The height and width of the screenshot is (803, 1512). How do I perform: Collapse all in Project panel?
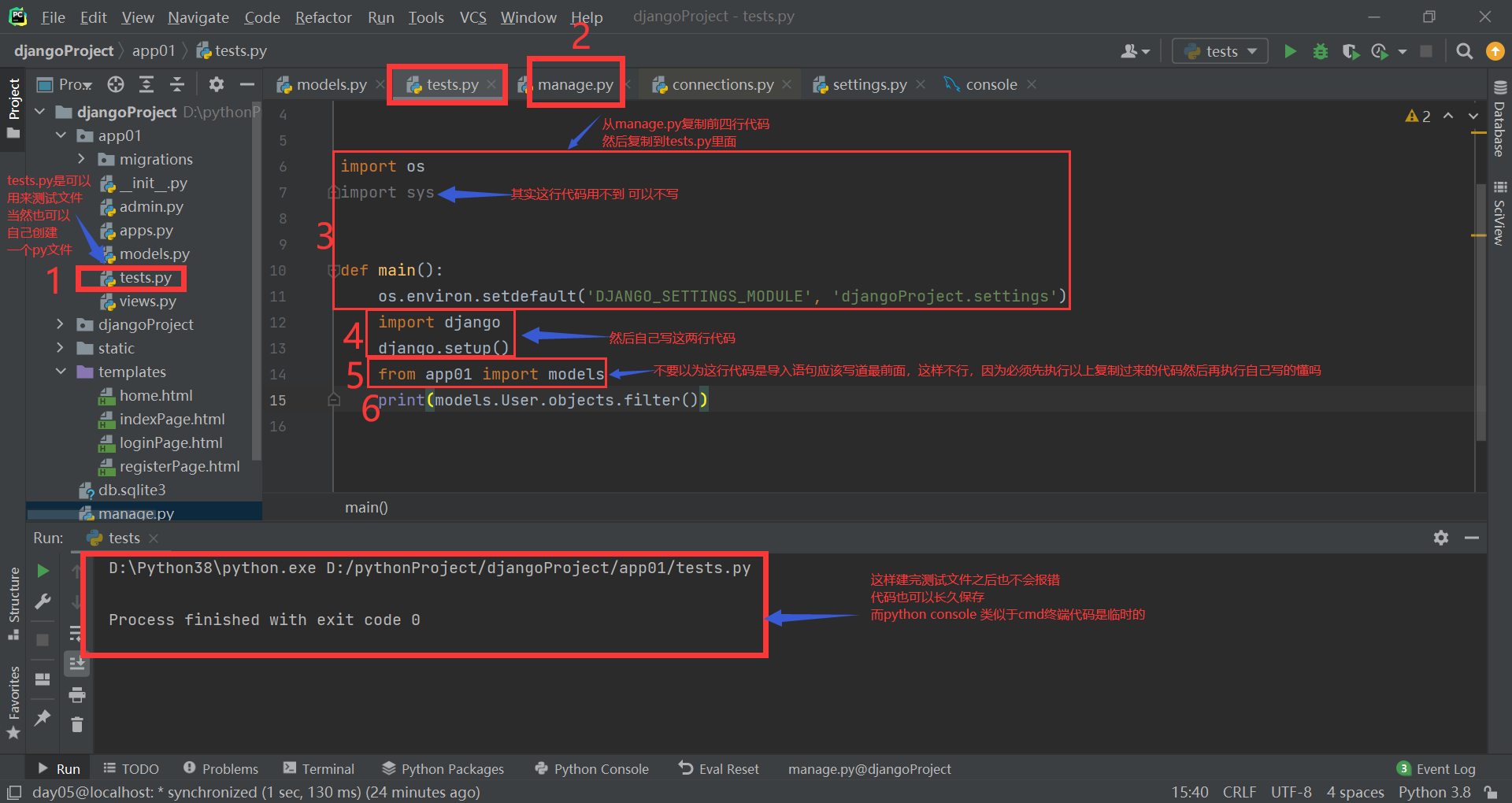(x=177, y=84)
